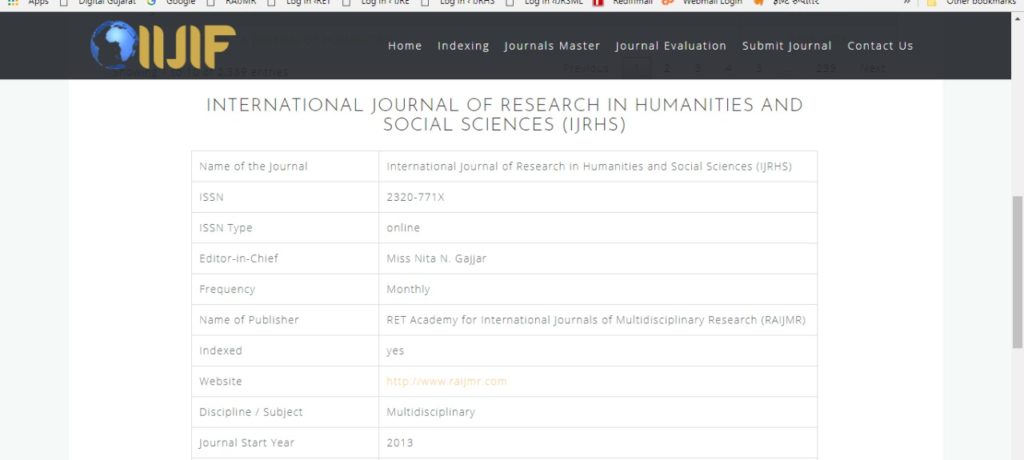
Task: Click the Journal Start Year label
Action: click(247, 443)
